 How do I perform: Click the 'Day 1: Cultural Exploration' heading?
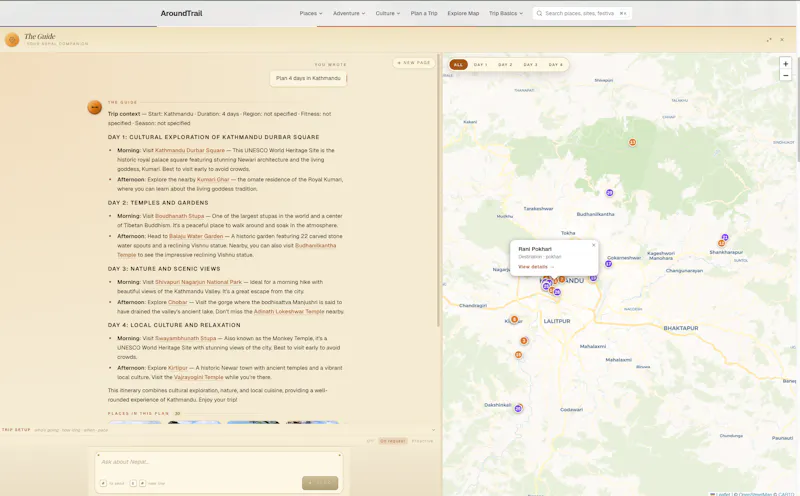(213, 137)
